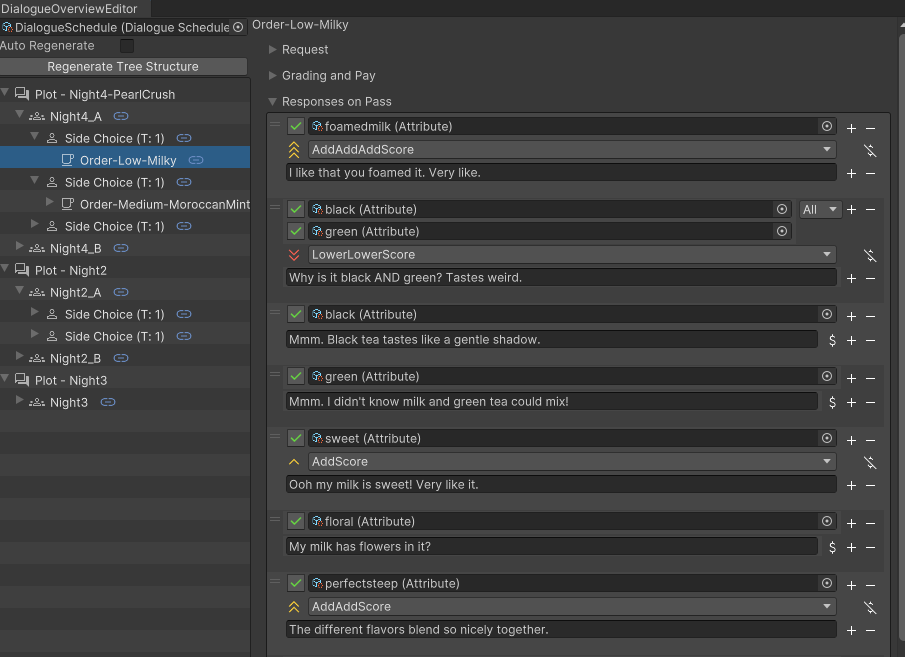
Task: Click link icon beside Night4_A
Action: click(x=121, y=116)
